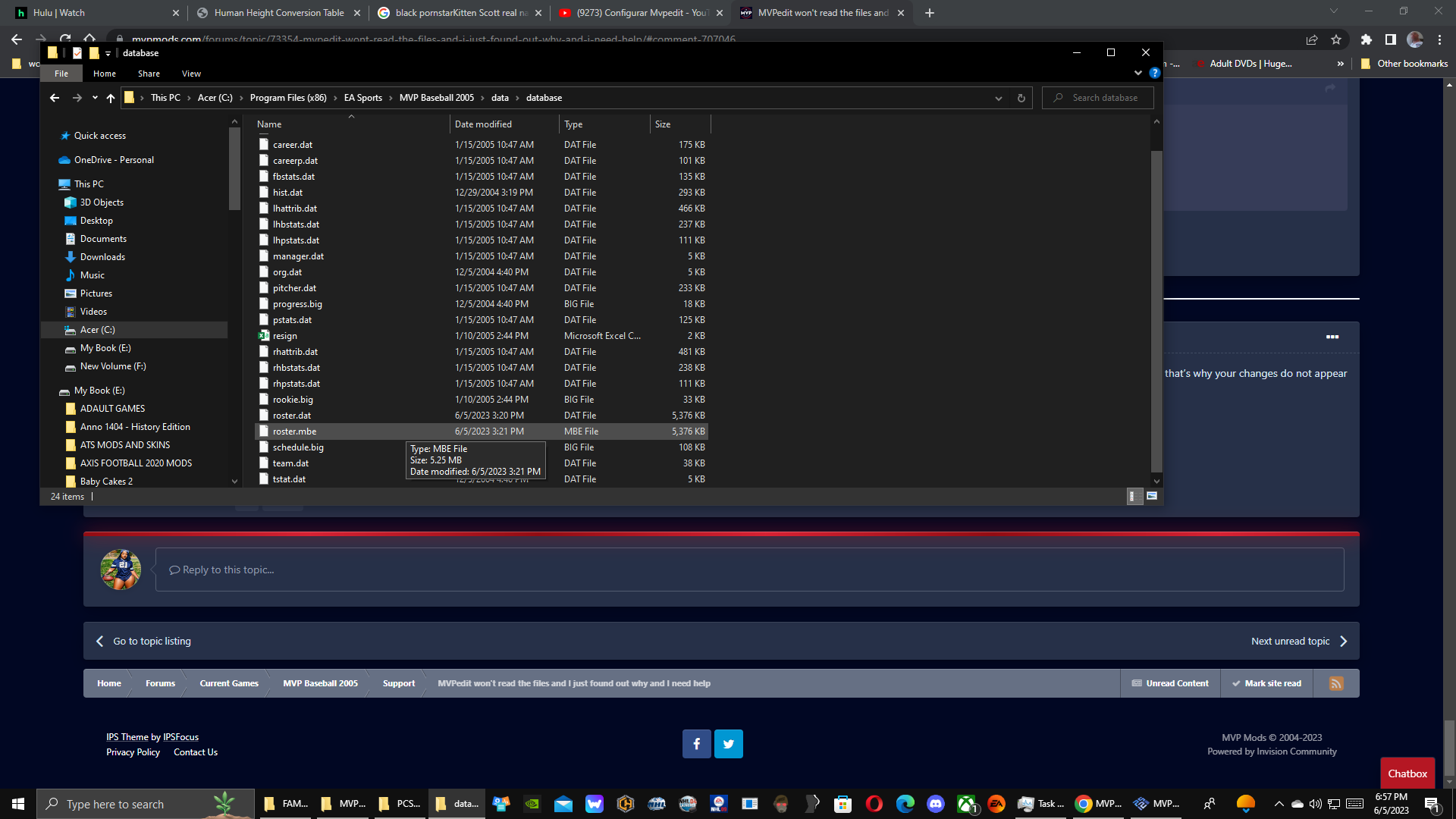Open Mail app from the taskbar
The height and width of the screenshot is (819, 1456).
563,804
